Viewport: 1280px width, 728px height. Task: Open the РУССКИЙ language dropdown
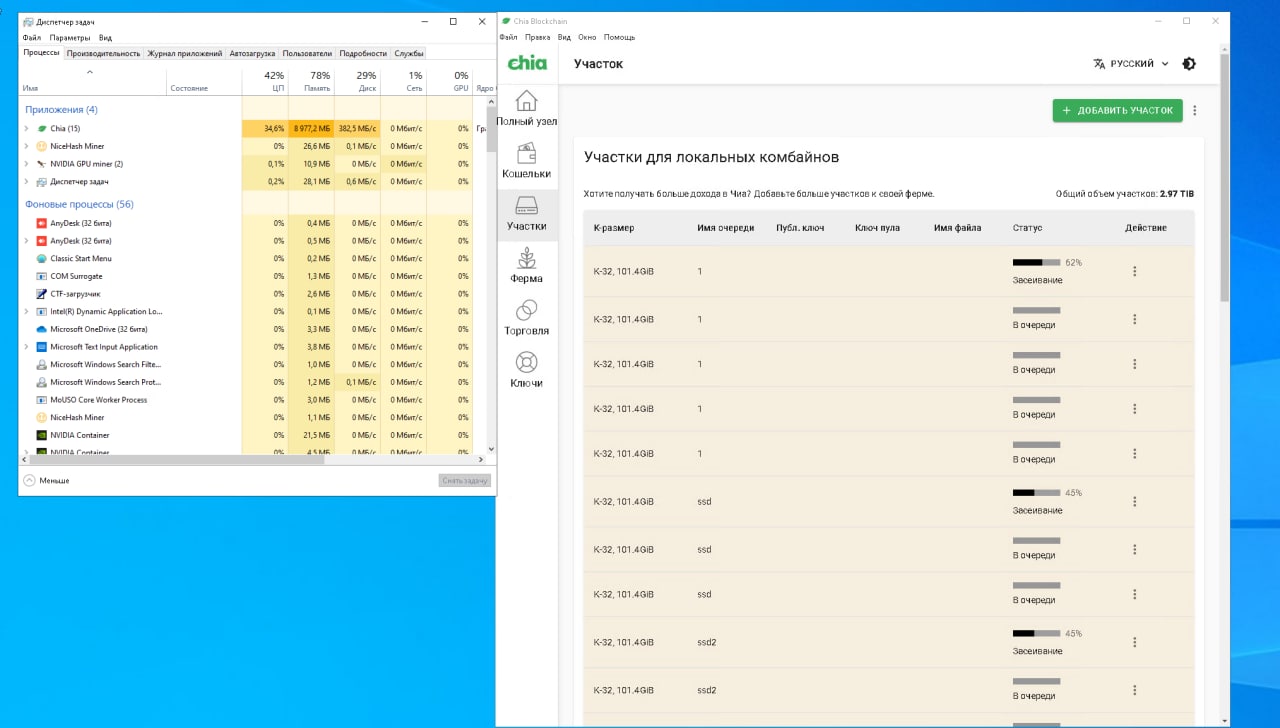point(1131,63)
